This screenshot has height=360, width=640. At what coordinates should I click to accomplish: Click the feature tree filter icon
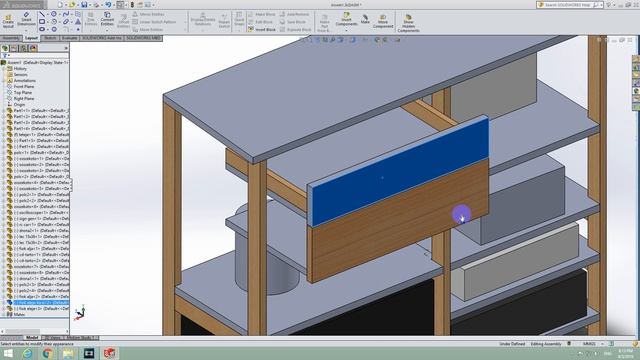tap(4, 56)
